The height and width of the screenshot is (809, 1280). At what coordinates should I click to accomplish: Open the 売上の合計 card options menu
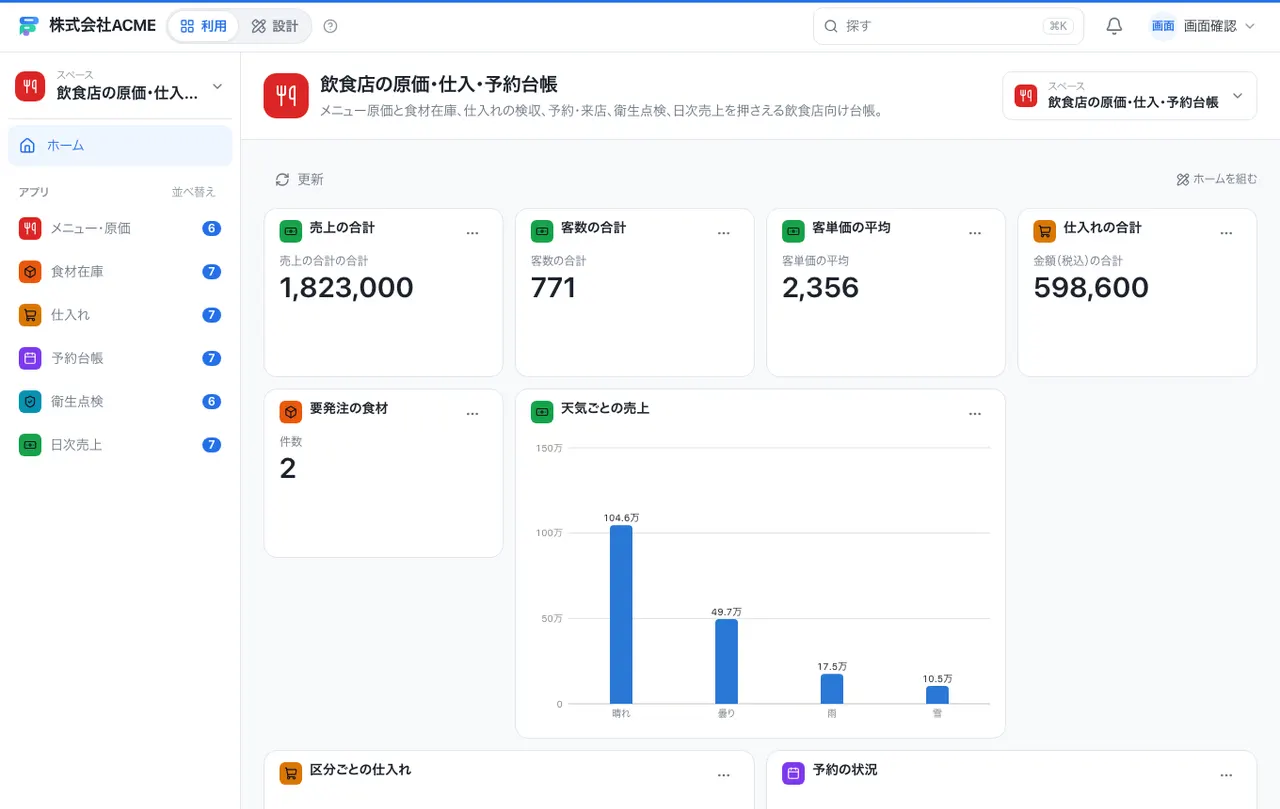[x=473, y=233]
